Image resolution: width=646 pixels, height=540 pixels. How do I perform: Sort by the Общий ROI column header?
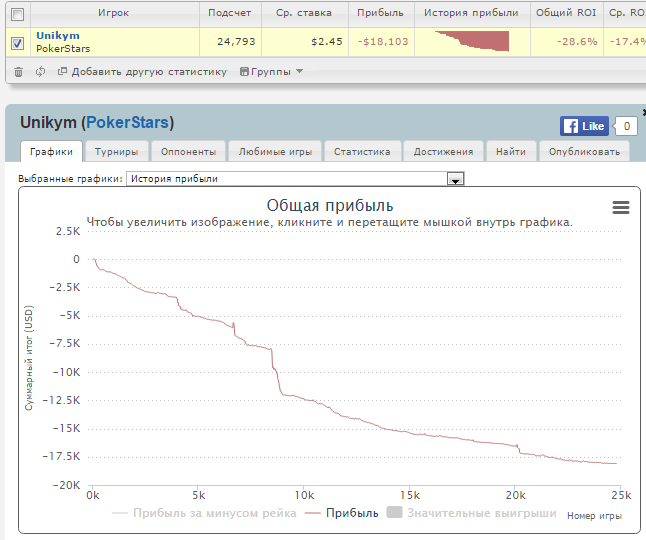(x=566, y=13)
